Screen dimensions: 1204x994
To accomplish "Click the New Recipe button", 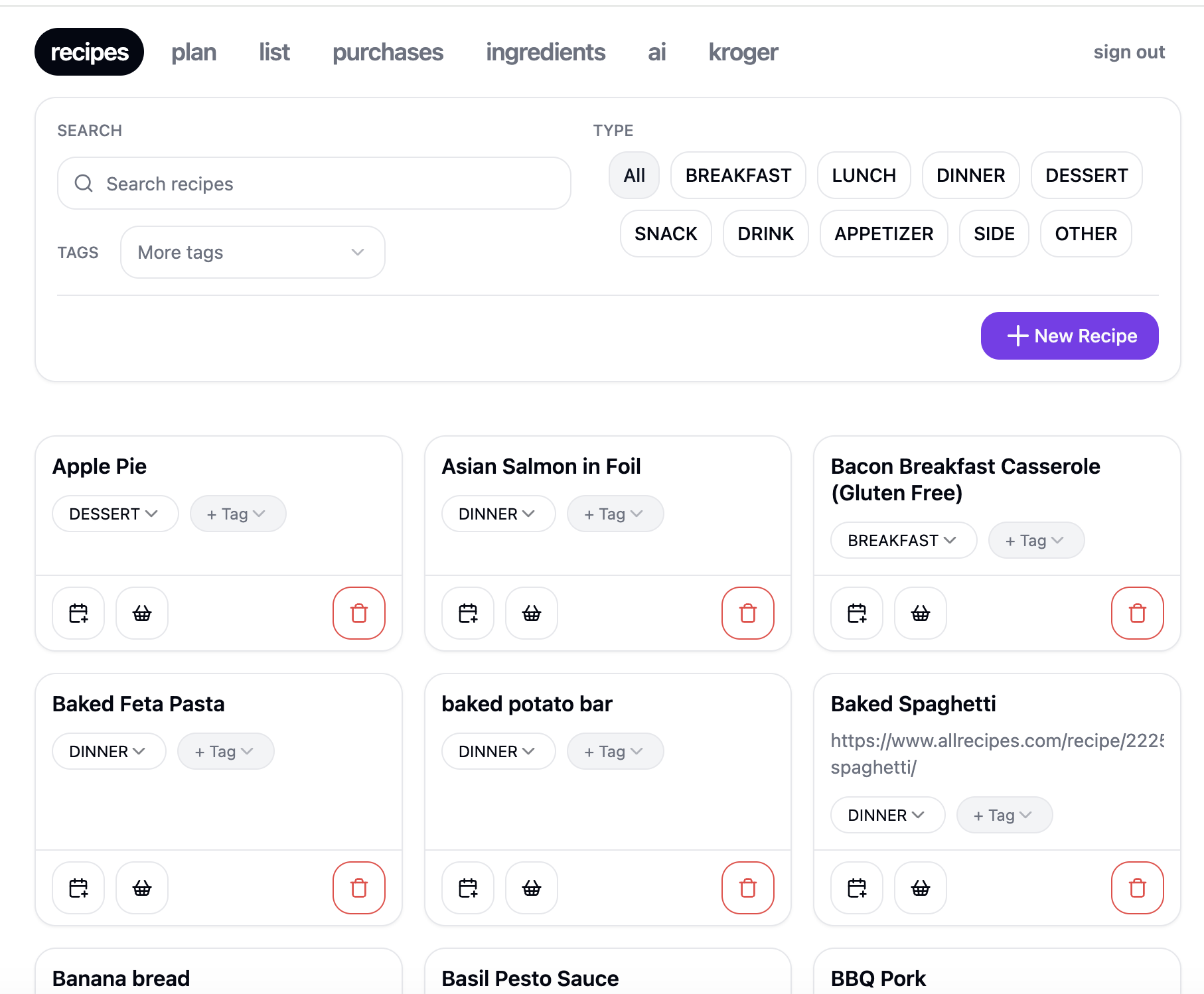I will pos(1069,336).
